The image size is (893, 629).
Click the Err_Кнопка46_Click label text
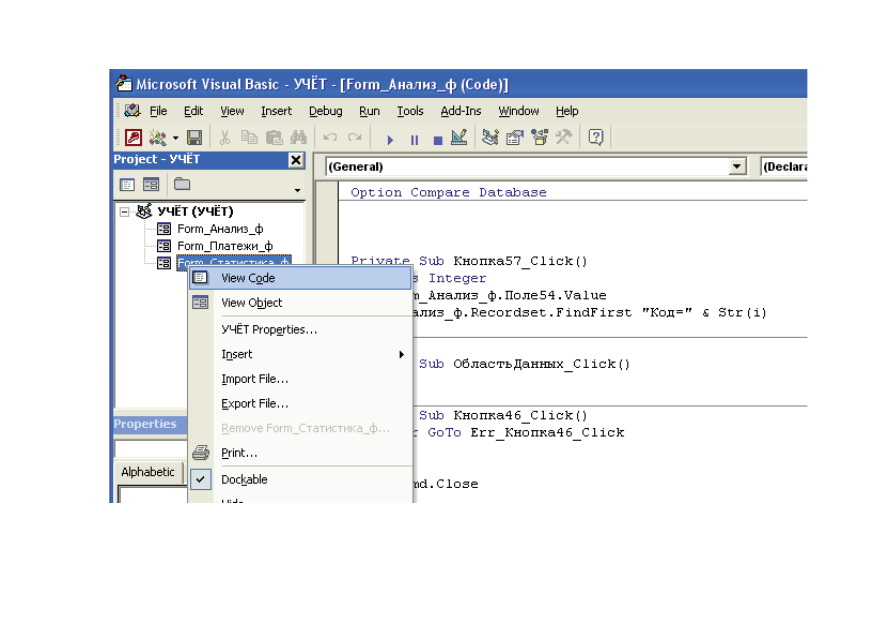547,432
